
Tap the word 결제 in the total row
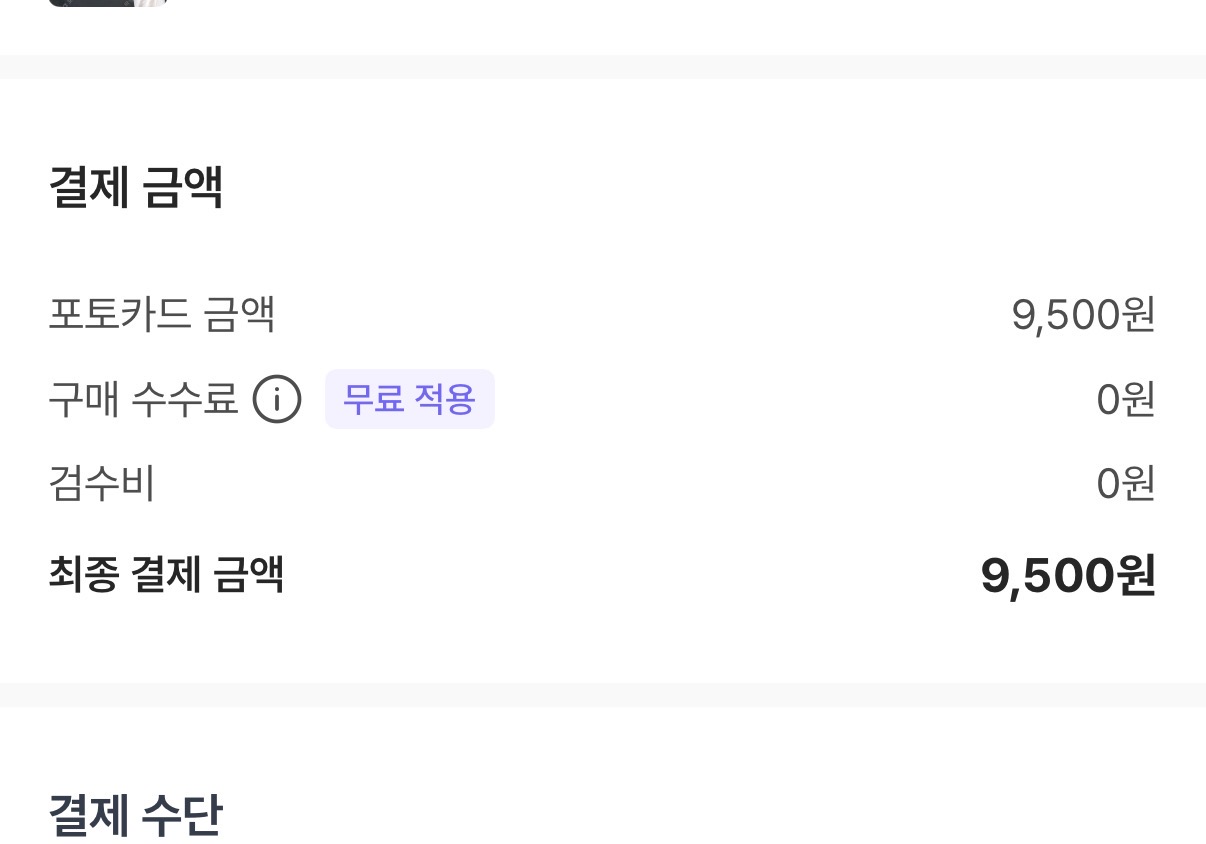tap(167, 575)
